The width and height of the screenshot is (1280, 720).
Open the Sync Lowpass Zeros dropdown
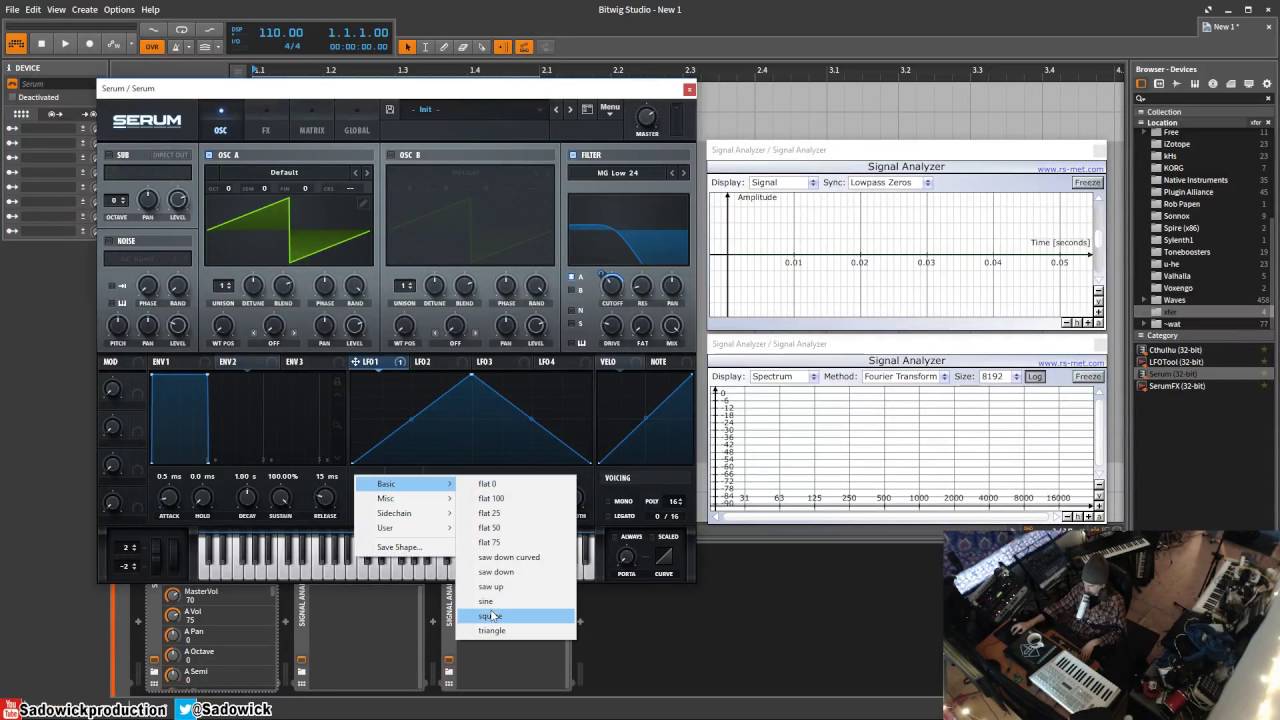[890, 183]
